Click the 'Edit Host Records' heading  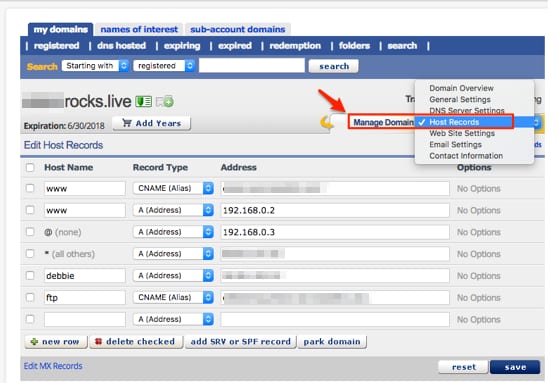tap(63, 145)
